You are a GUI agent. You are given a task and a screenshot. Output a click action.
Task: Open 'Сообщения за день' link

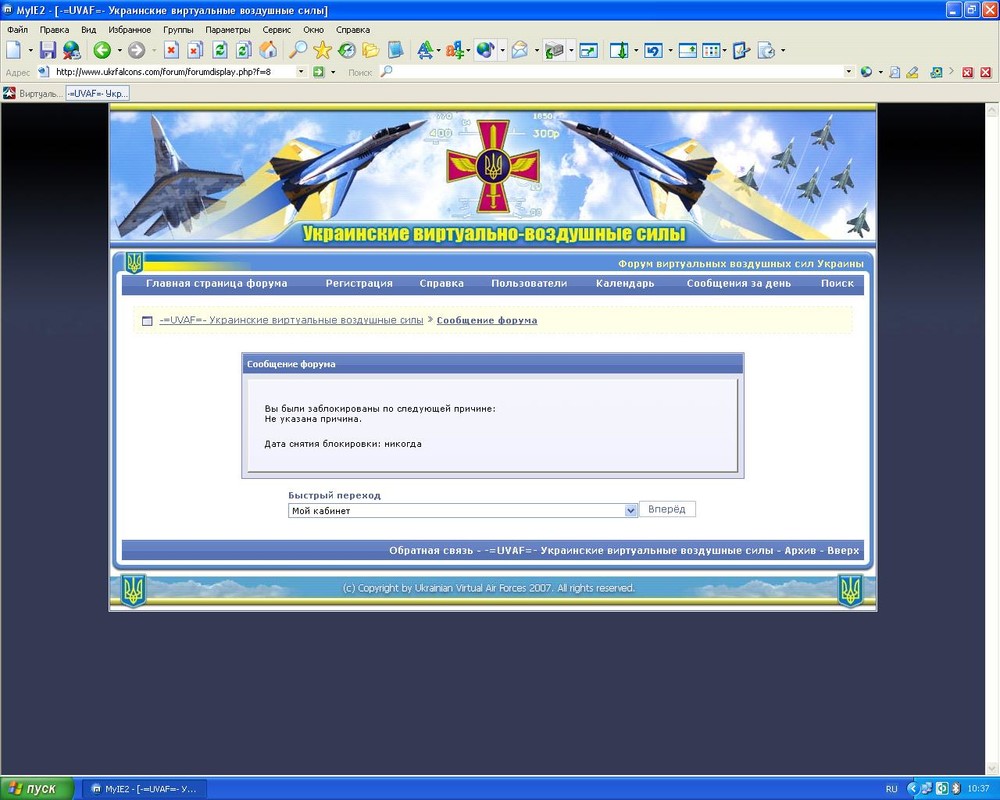(x=739, y=283)
